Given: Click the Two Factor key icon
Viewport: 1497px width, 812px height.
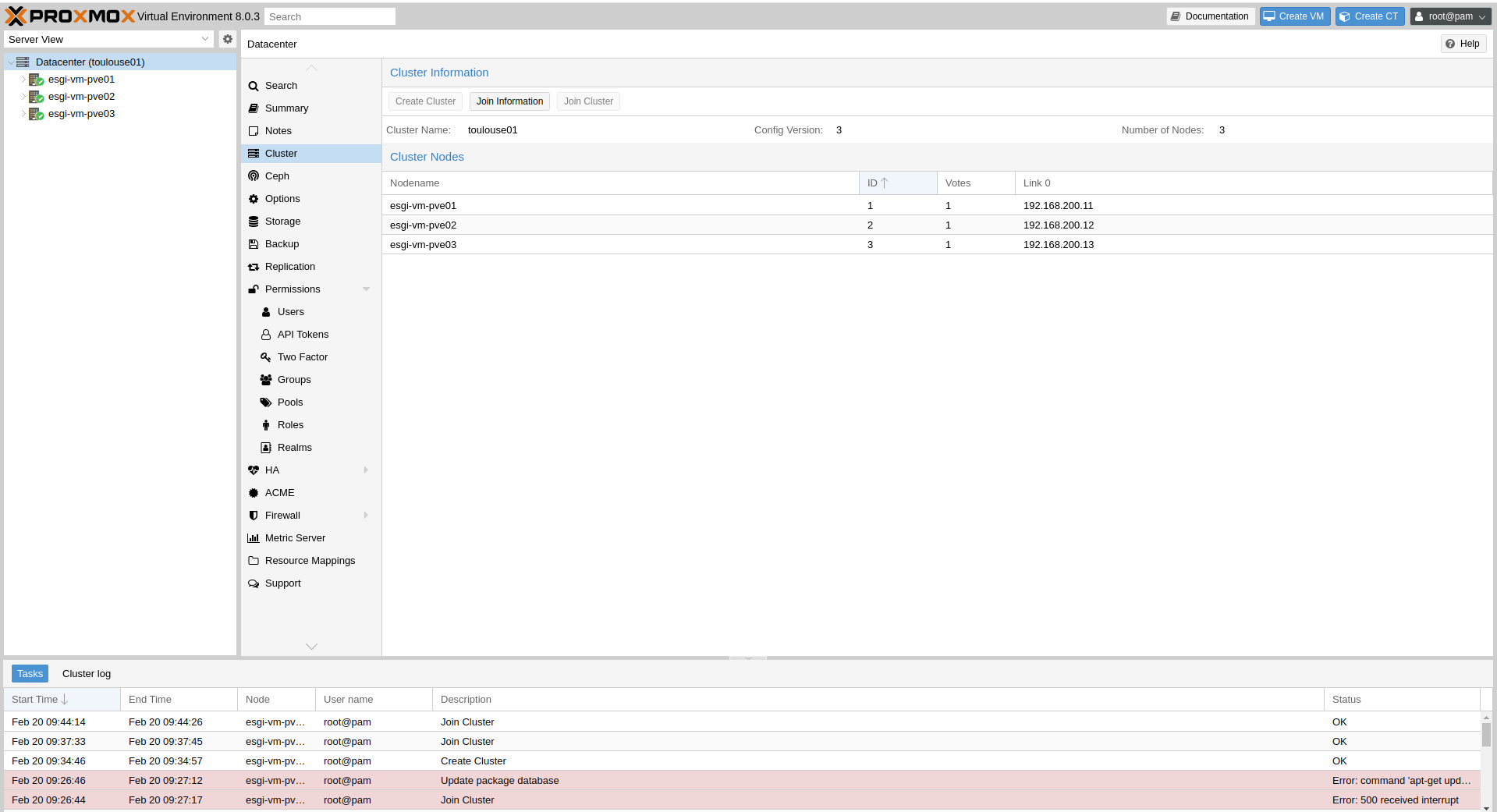Looking at the screenshot, I should (266, 357).
